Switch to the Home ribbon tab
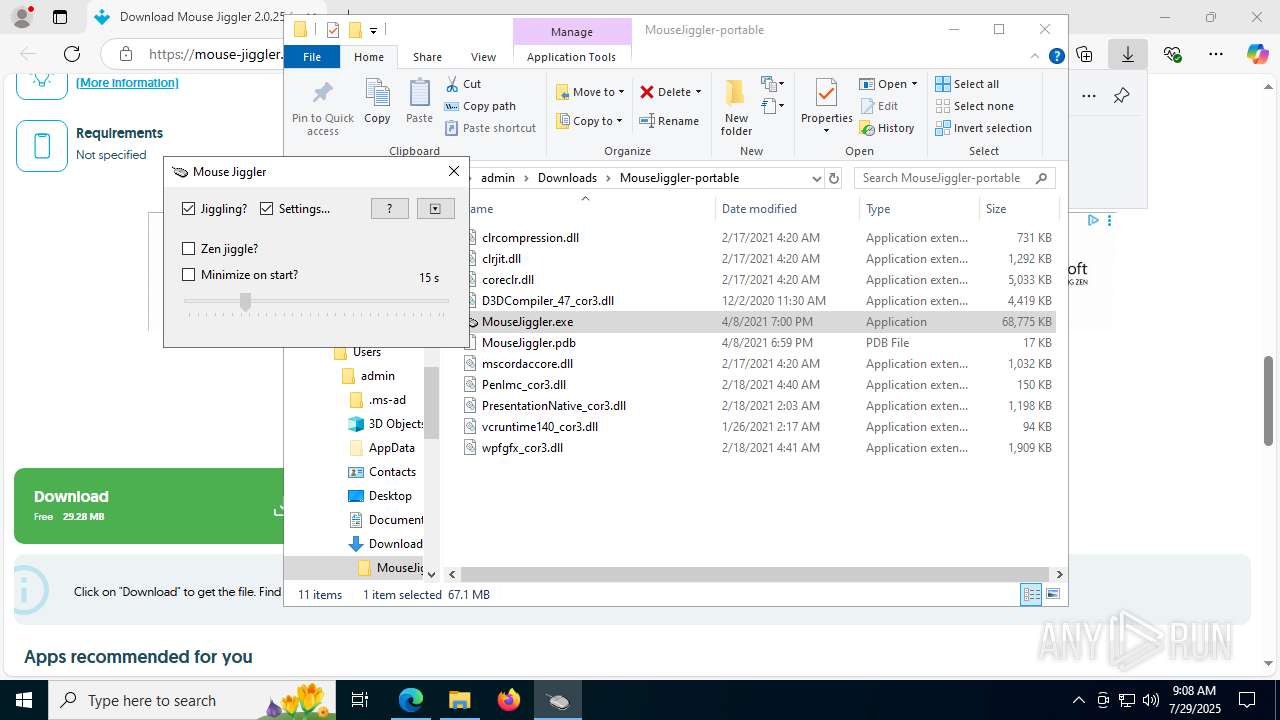 tap(369, 57)
